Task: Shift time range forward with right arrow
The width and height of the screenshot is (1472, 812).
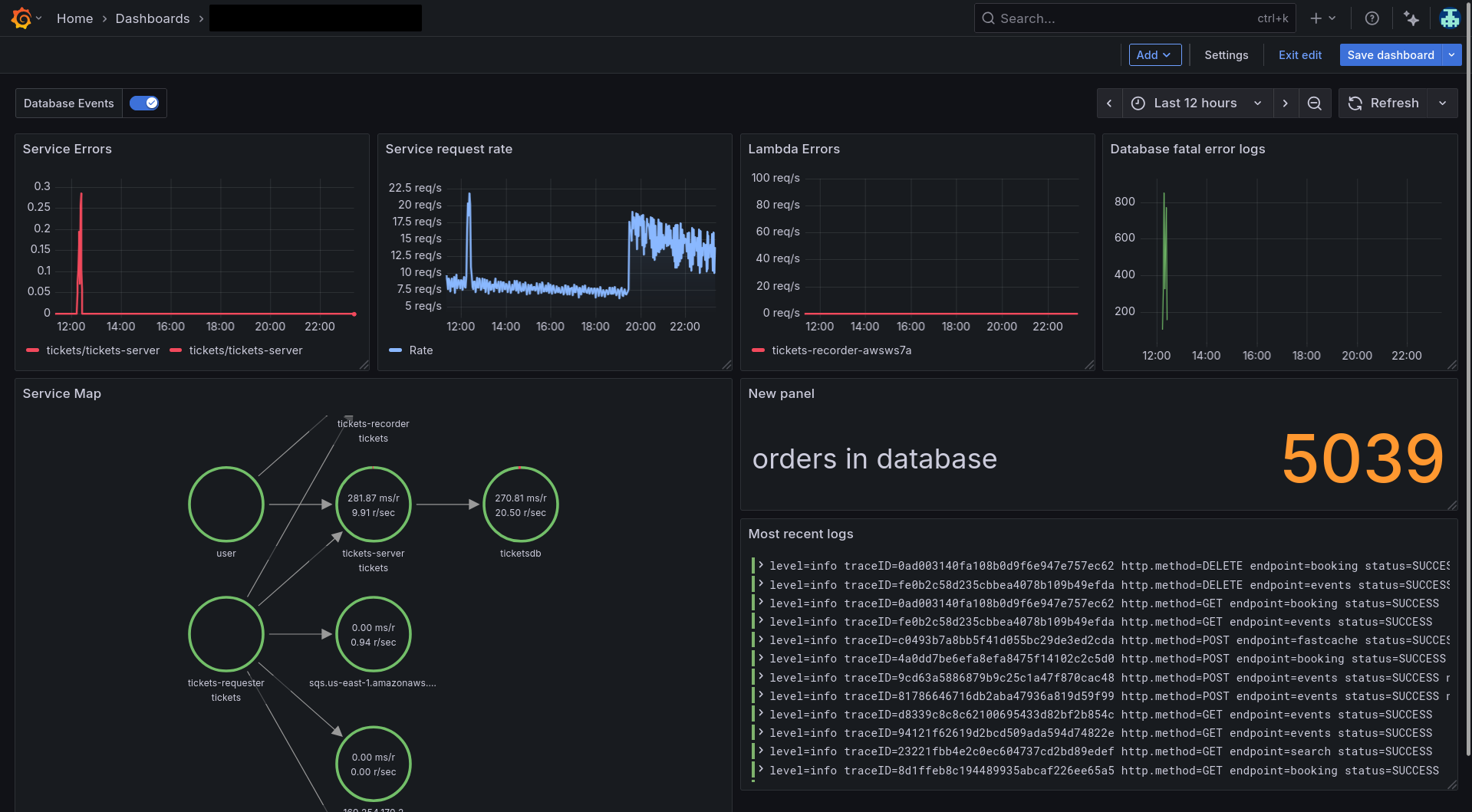Action: coord(1286,104)
